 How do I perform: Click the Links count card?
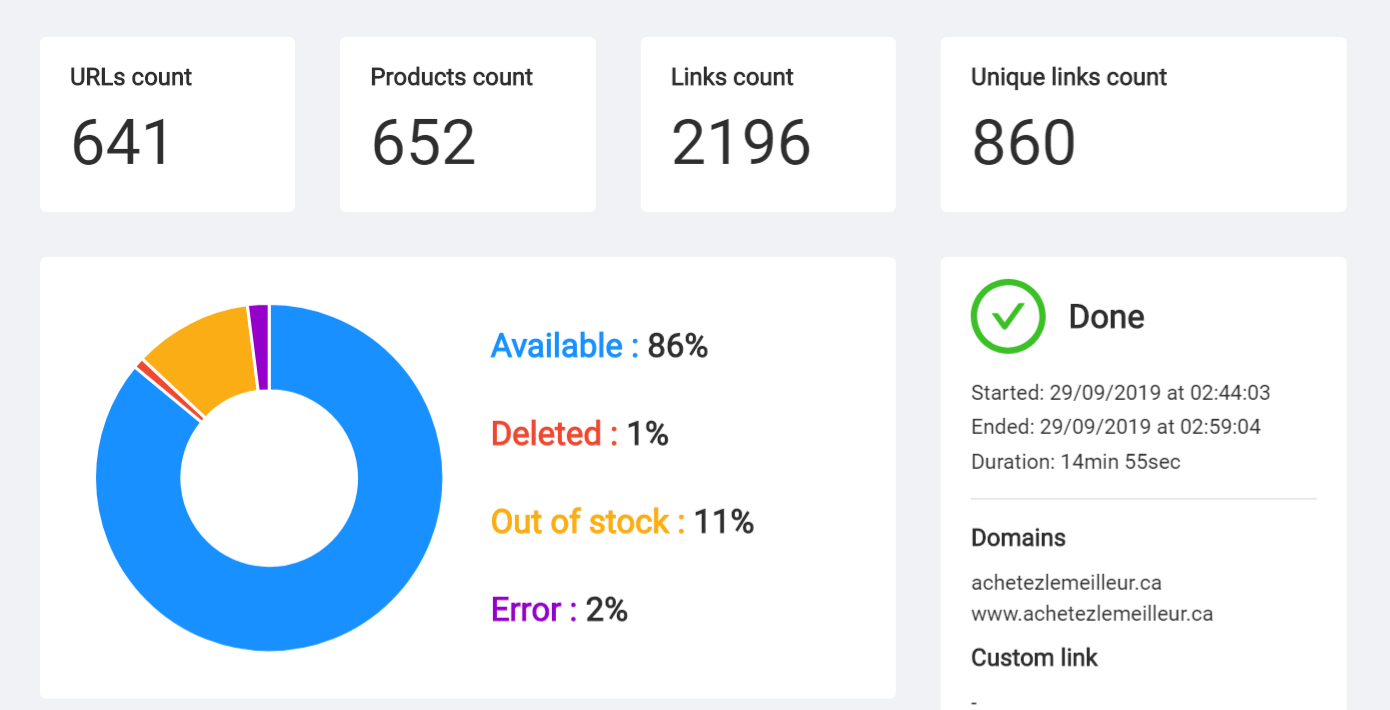(767, 124)
